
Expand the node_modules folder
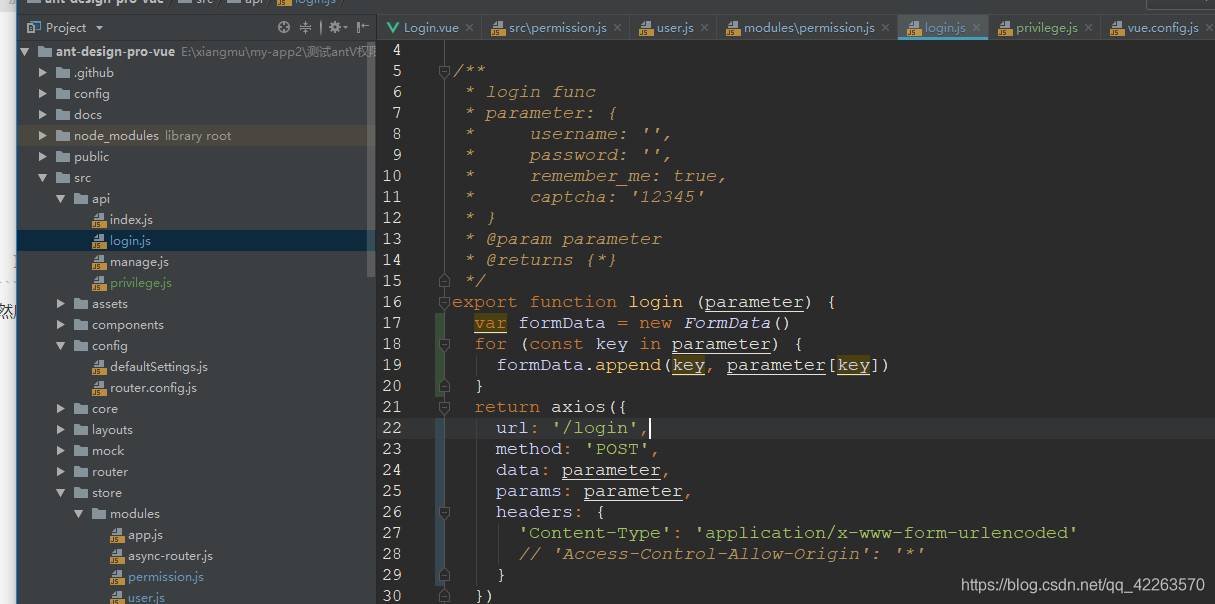42,135
